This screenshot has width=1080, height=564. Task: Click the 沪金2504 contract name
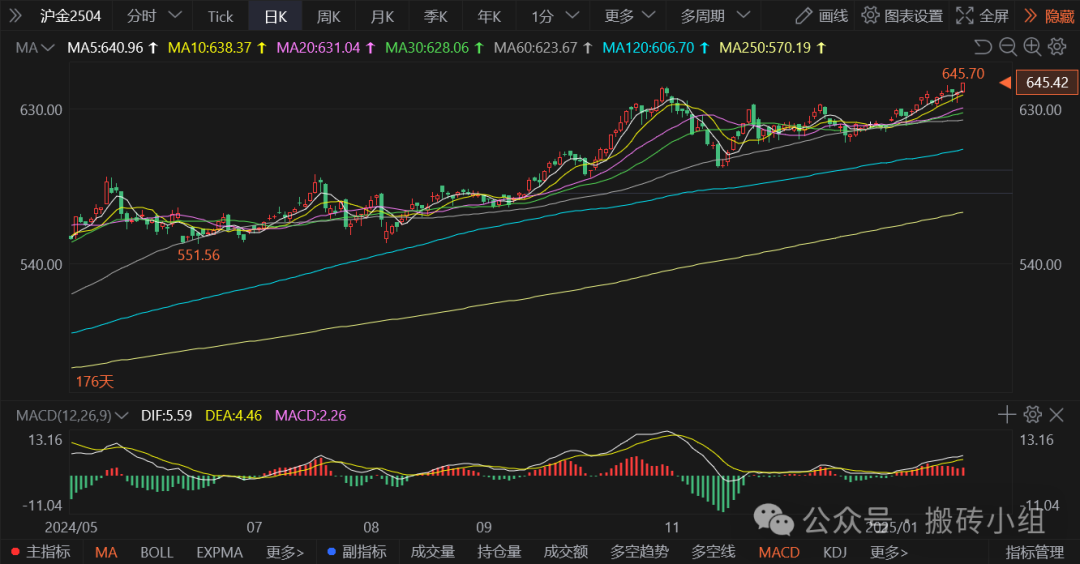pyautogui.click(x=70, y=16)
